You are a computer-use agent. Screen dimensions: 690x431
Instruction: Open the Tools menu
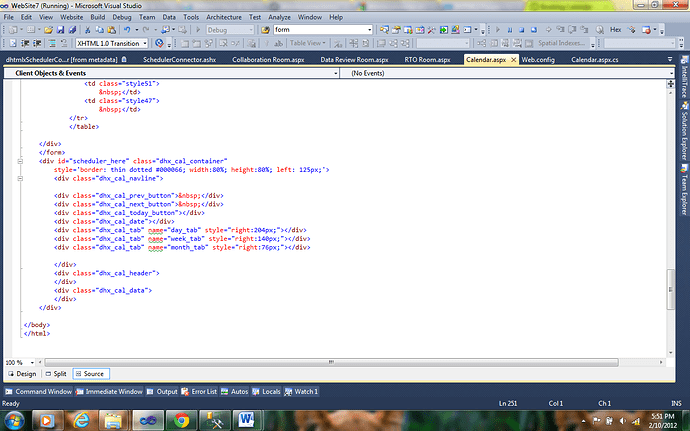tap(191, 17)
